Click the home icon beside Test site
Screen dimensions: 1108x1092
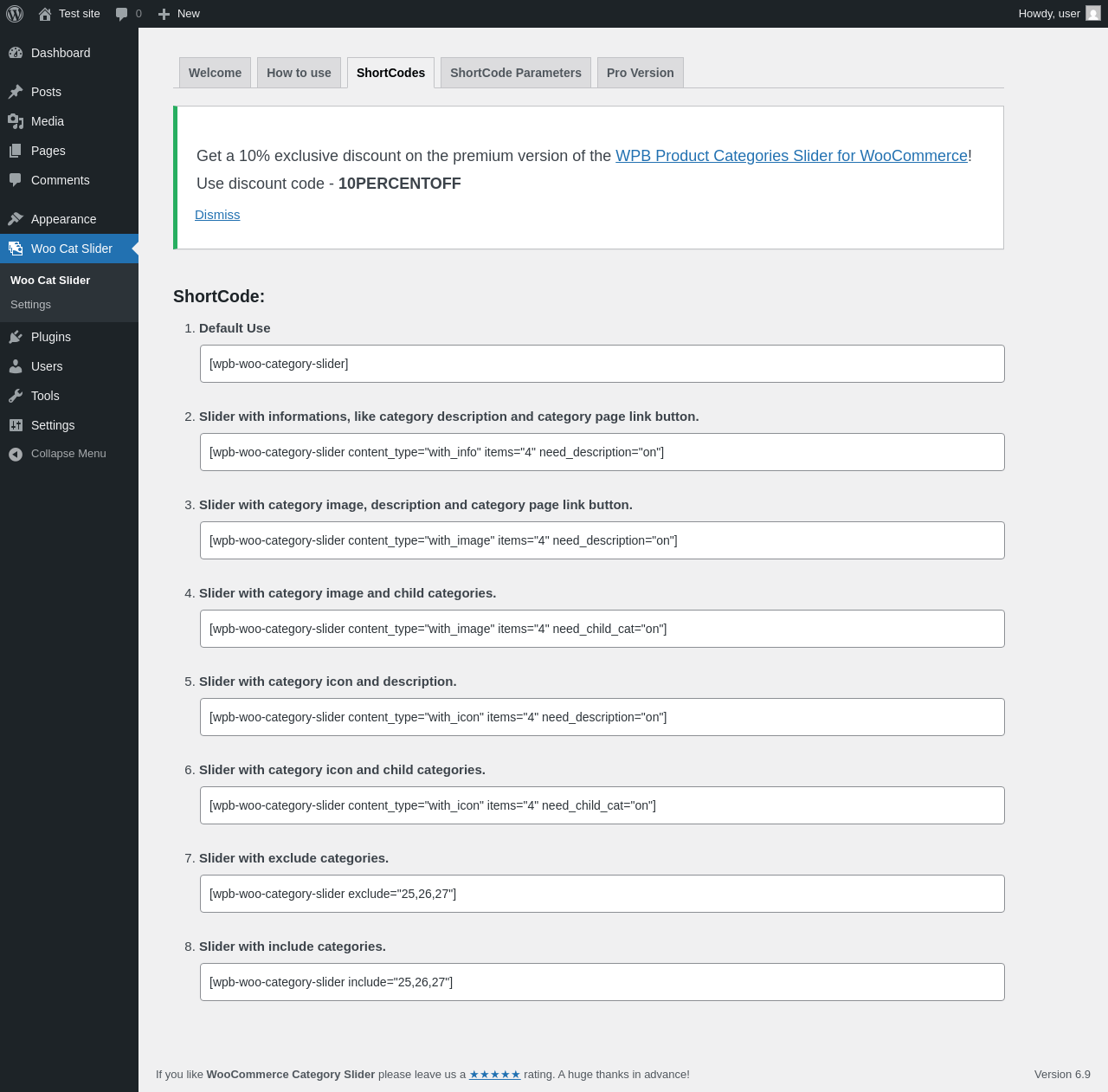coord(45,14)
